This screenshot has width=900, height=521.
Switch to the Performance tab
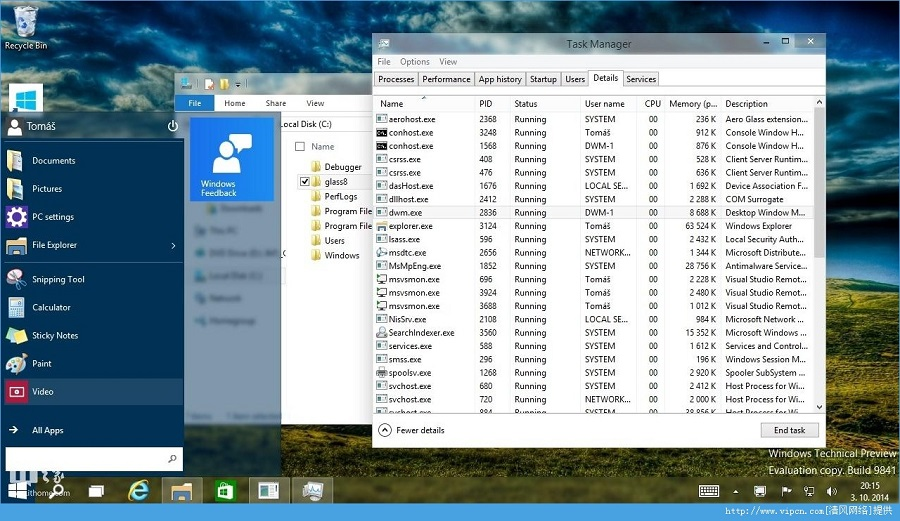pyautogui.click(x=446, y=79)
